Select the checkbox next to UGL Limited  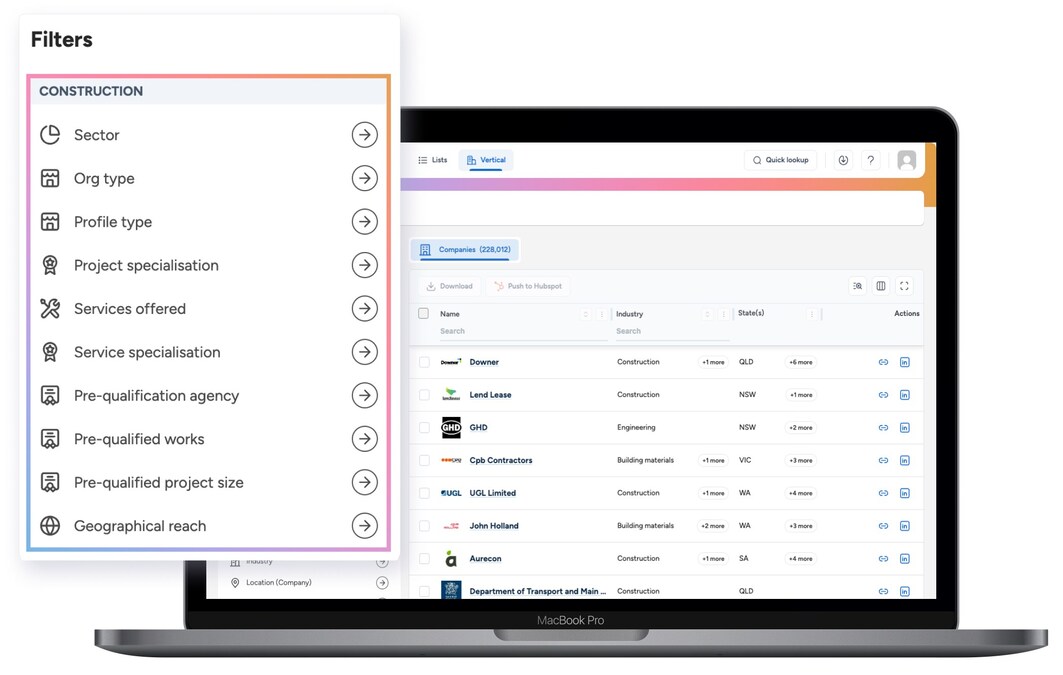tap(425, 492)
